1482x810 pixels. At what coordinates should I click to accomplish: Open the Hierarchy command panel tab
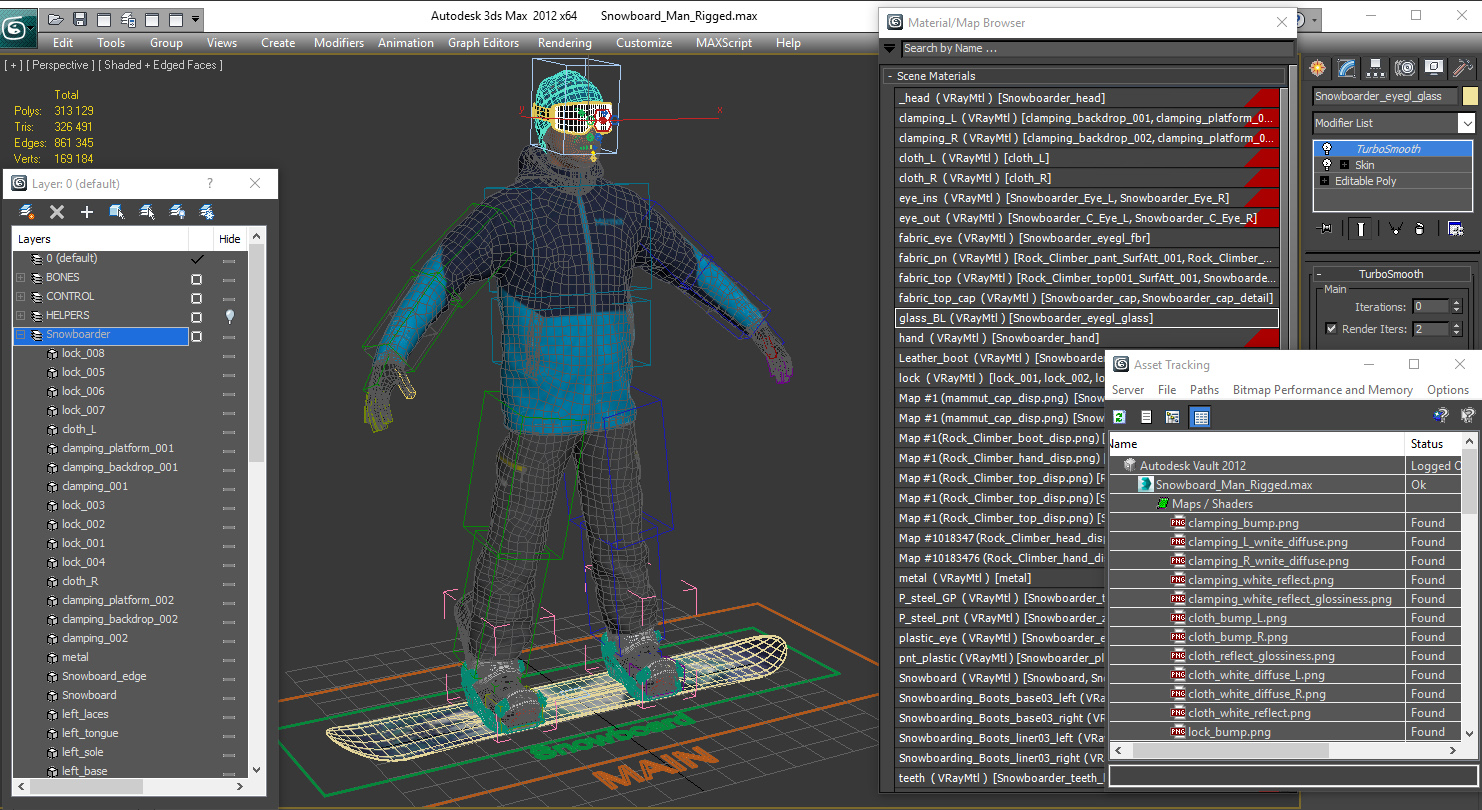click(x=1376, y=68)
